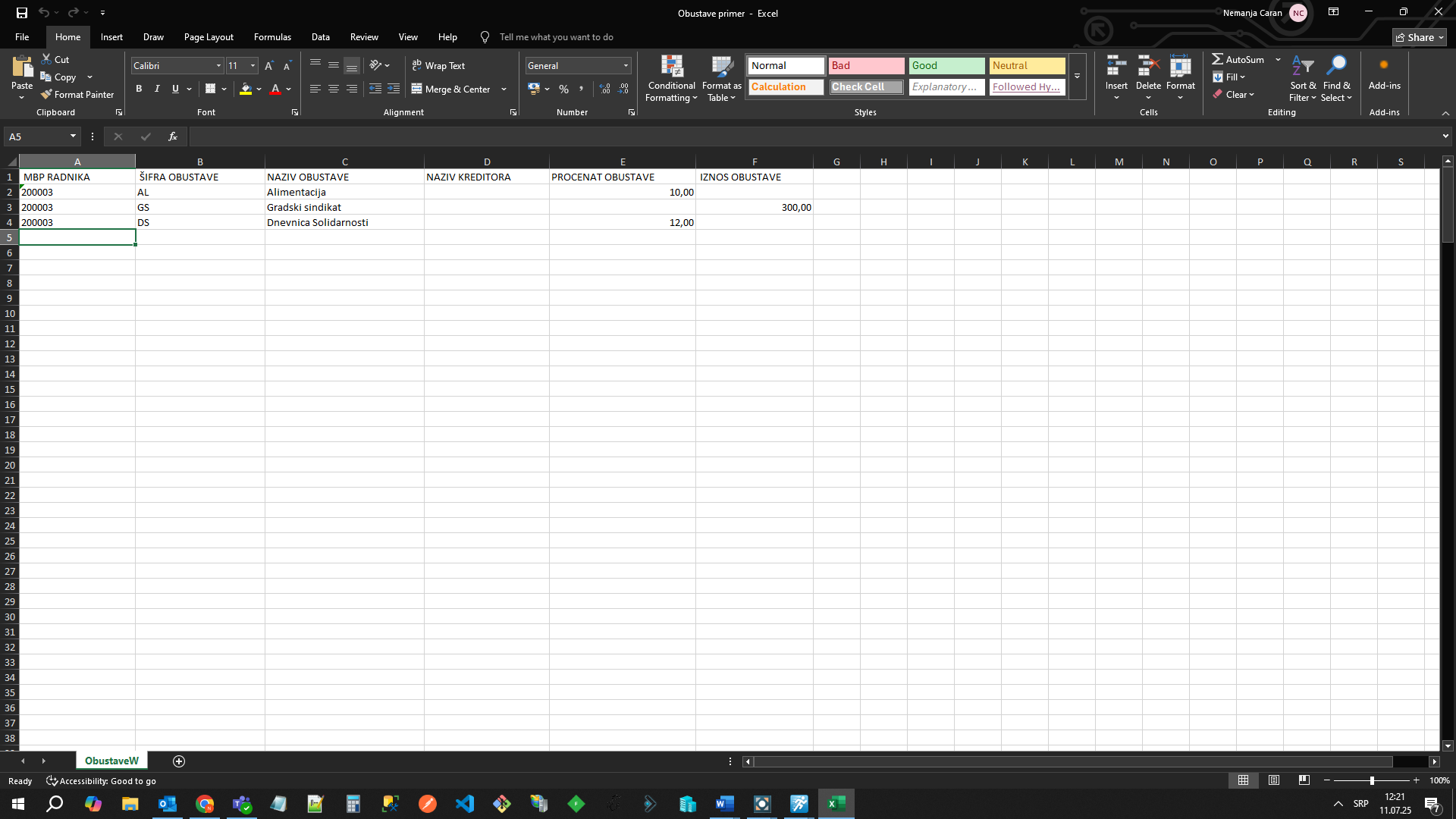Click the Tell me what you want search box
The width and height of the screenshot is (1456, 819).
556,37
